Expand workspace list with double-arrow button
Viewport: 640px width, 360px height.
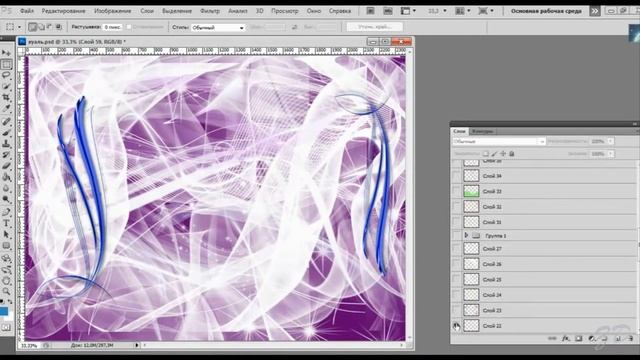point(595,11)
